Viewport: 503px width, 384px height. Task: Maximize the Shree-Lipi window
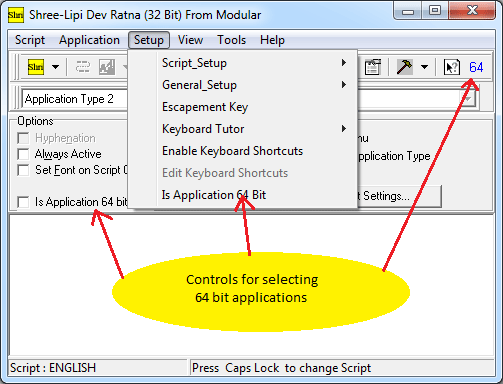435,11
